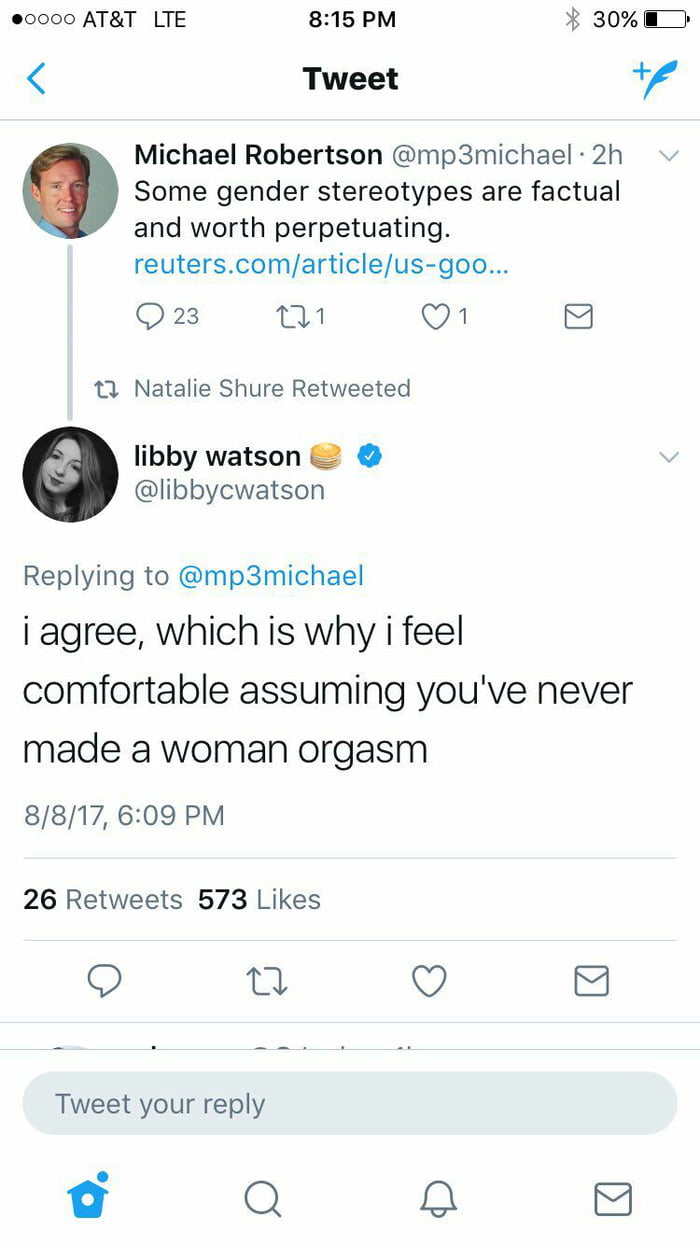
Task: View the list of 573 Likes
Action: [x=259, y=899]
